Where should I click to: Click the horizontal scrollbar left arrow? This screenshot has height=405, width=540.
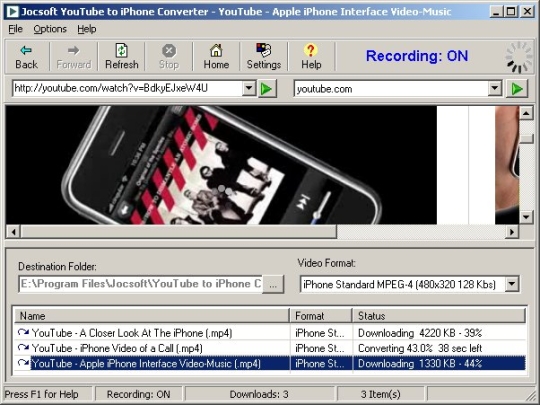point(13,232)
